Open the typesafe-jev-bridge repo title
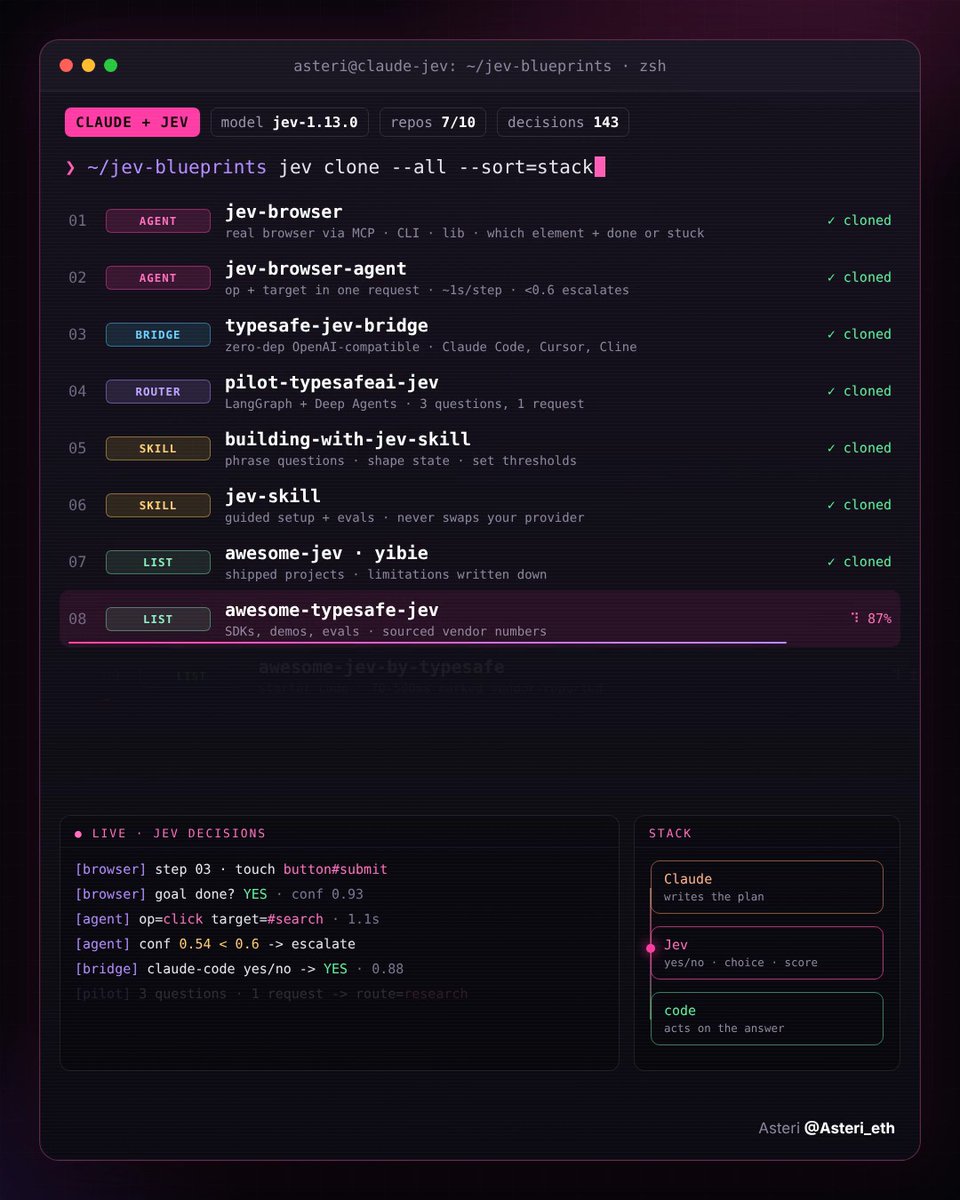Image resolution: width=960 pixels, height=1200 pixels. tap(326, 326)
